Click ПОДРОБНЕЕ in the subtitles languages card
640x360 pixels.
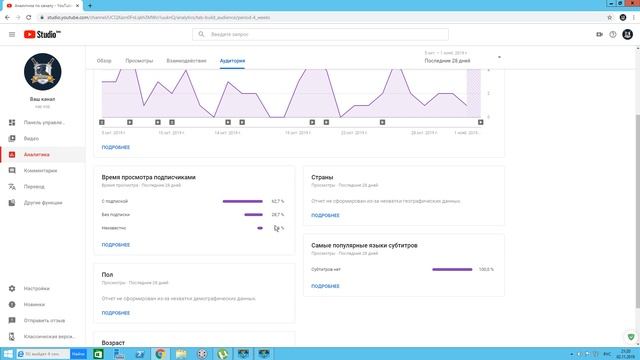click(325, 287)
